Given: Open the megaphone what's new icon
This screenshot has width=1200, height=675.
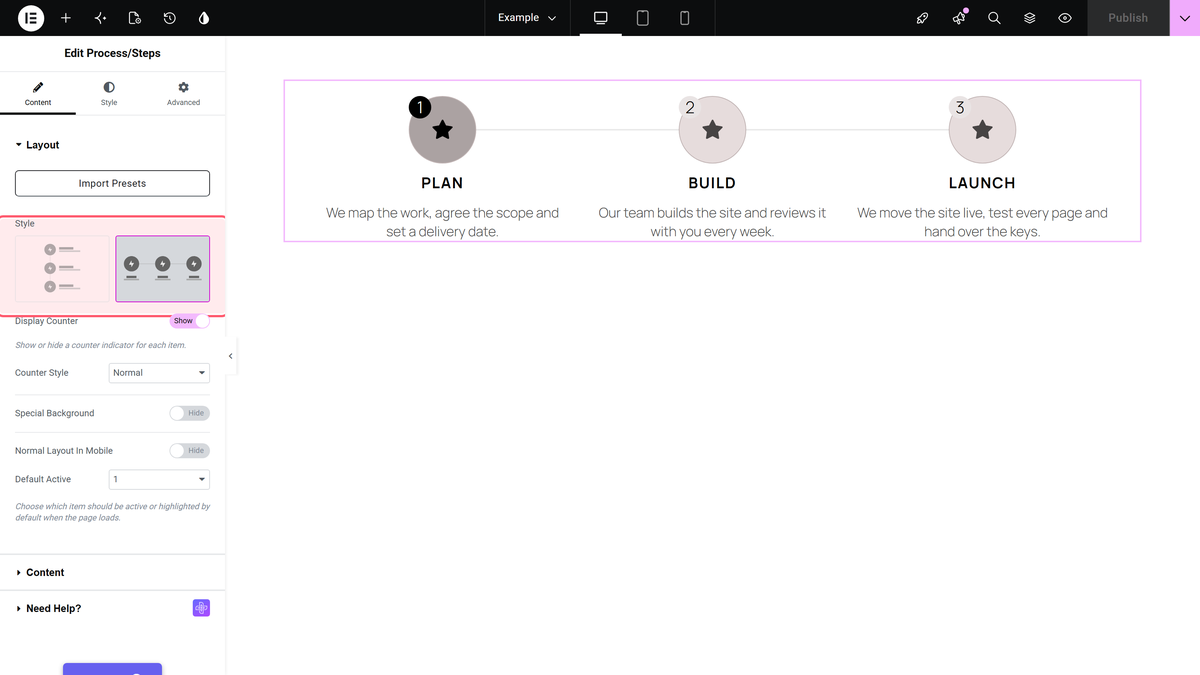Looking at the screenshot, I should click(x=959, y=18).
